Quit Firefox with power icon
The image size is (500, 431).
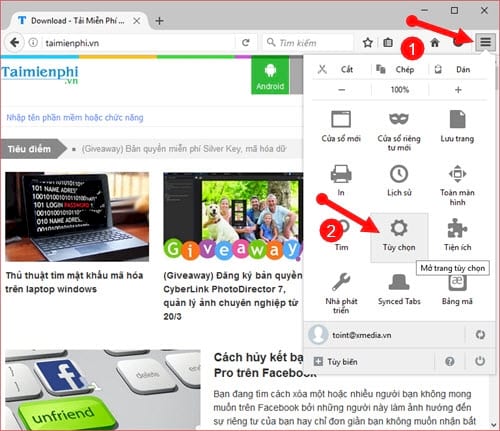click(480, 361)
